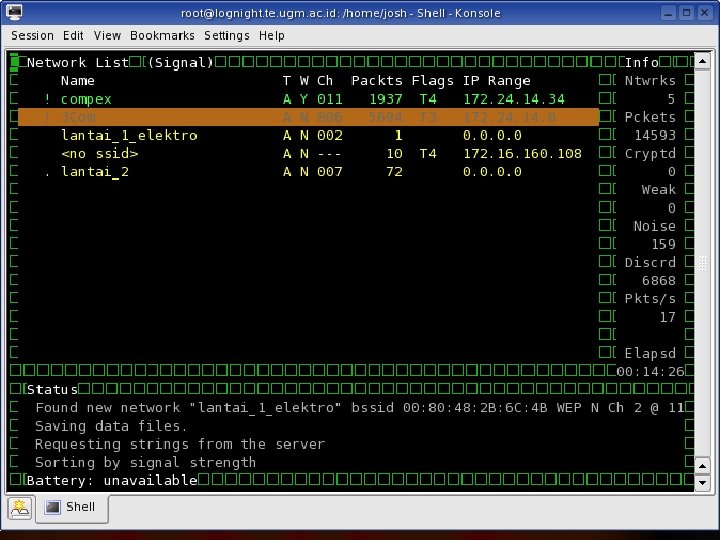The height and width of the screenshot is (540, 720).
Task: Click the Status panel title
Action: click(52, 390)
